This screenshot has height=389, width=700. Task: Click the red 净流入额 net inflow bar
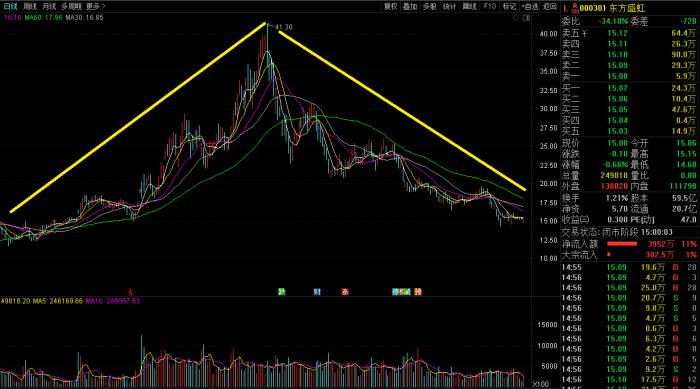click(622, 244)
